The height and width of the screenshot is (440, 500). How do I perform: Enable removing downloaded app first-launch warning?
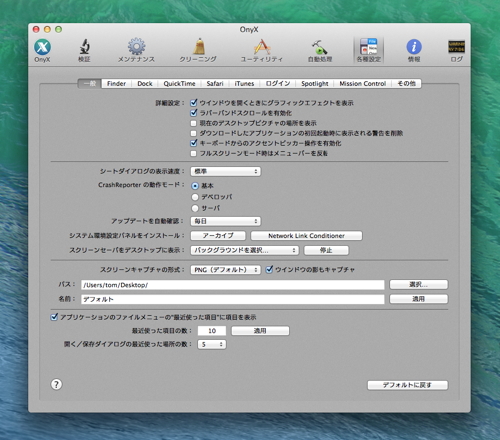(x=194, y=133)
